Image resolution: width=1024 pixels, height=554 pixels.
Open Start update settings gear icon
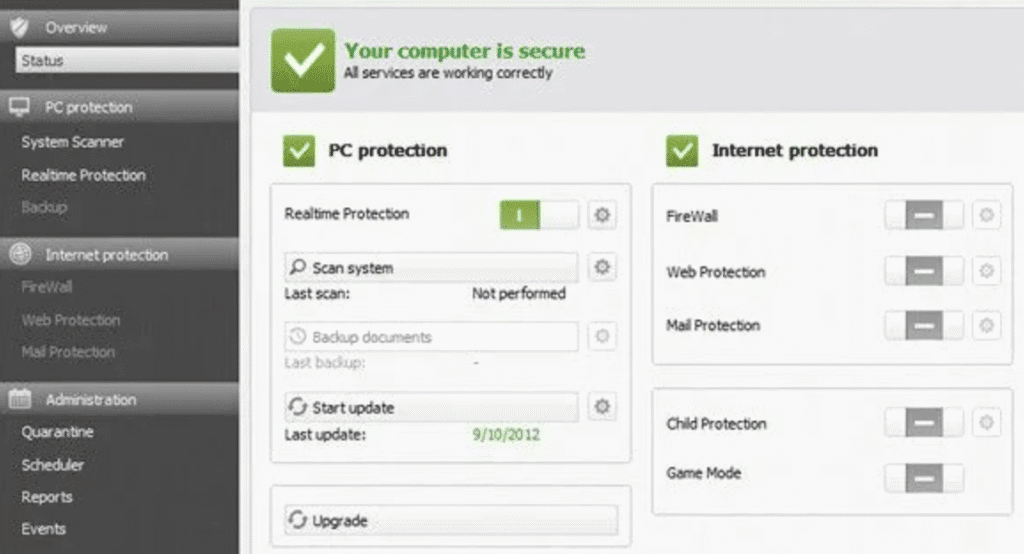[601, 406]
